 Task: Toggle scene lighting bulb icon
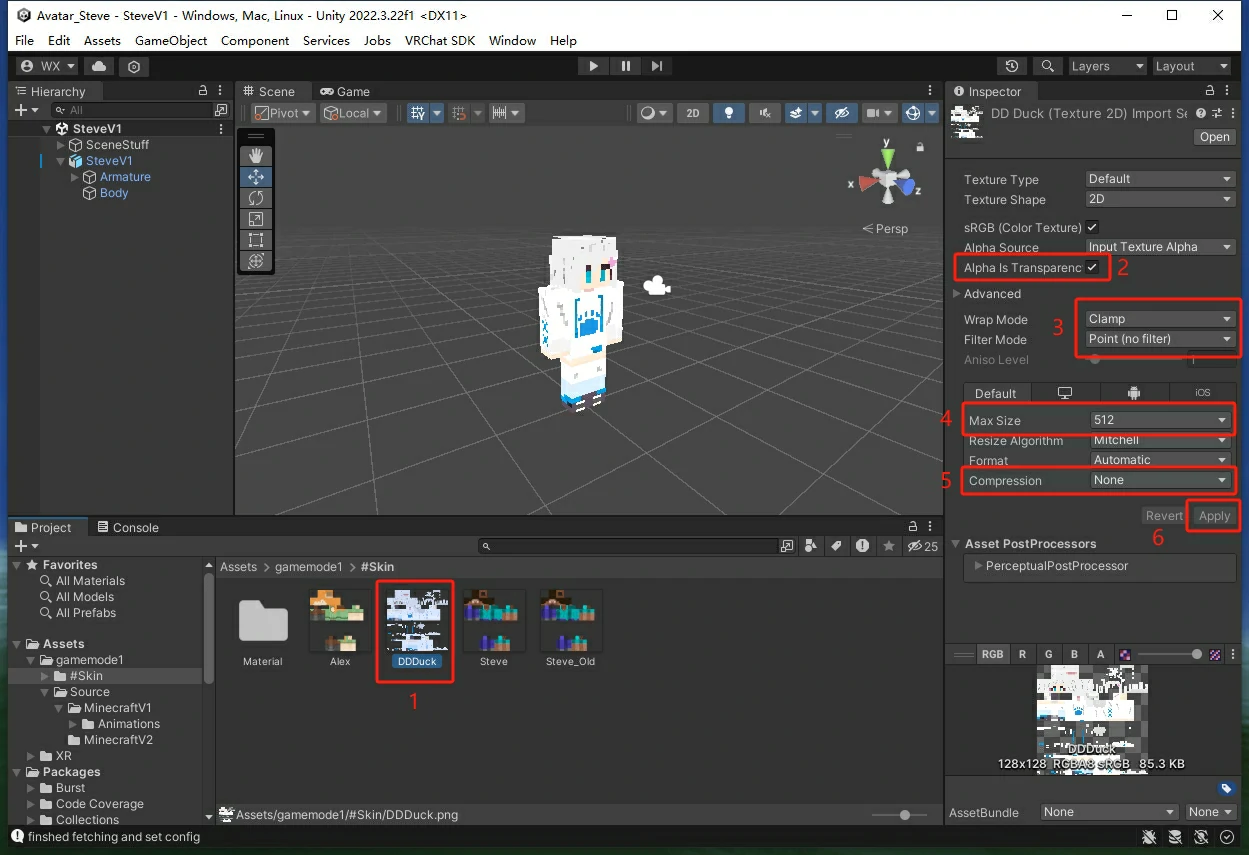coord(729,113)
